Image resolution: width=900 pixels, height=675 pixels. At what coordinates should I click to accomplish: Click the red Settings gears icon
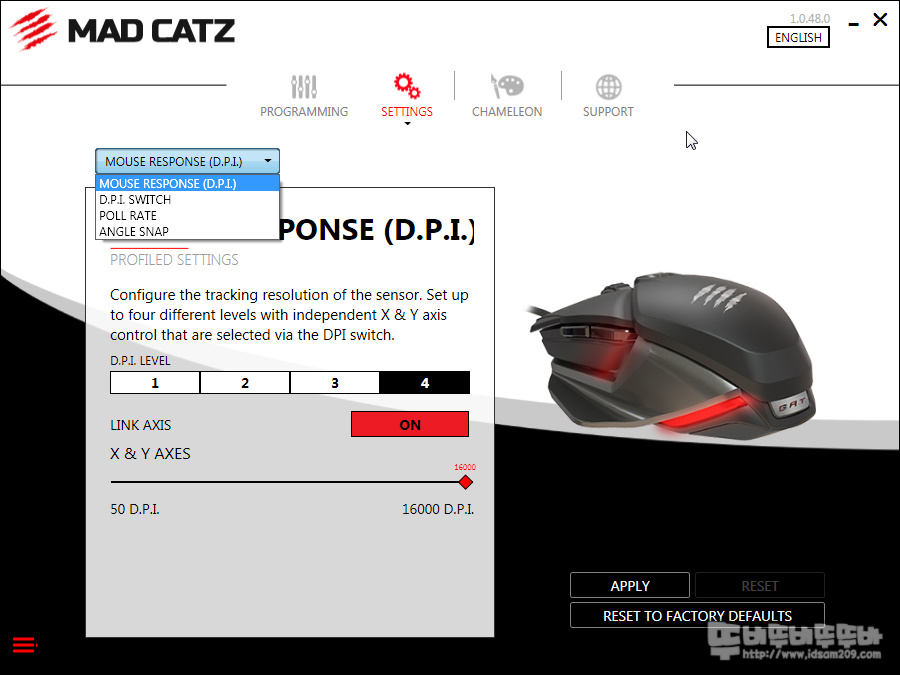coord(407,86)
